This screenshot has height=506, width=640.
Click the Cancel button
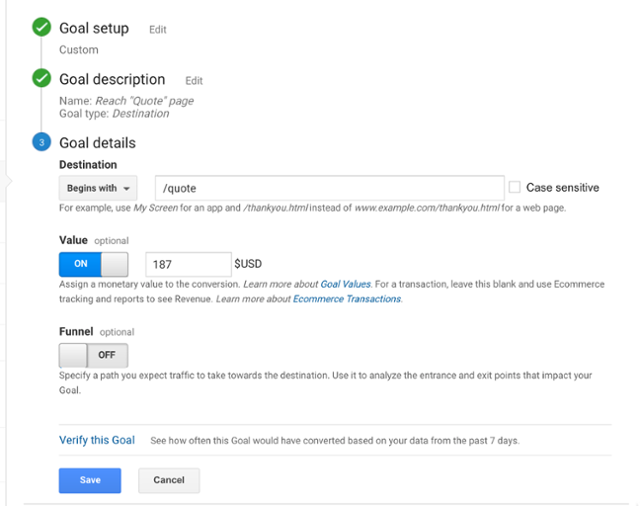169,480
